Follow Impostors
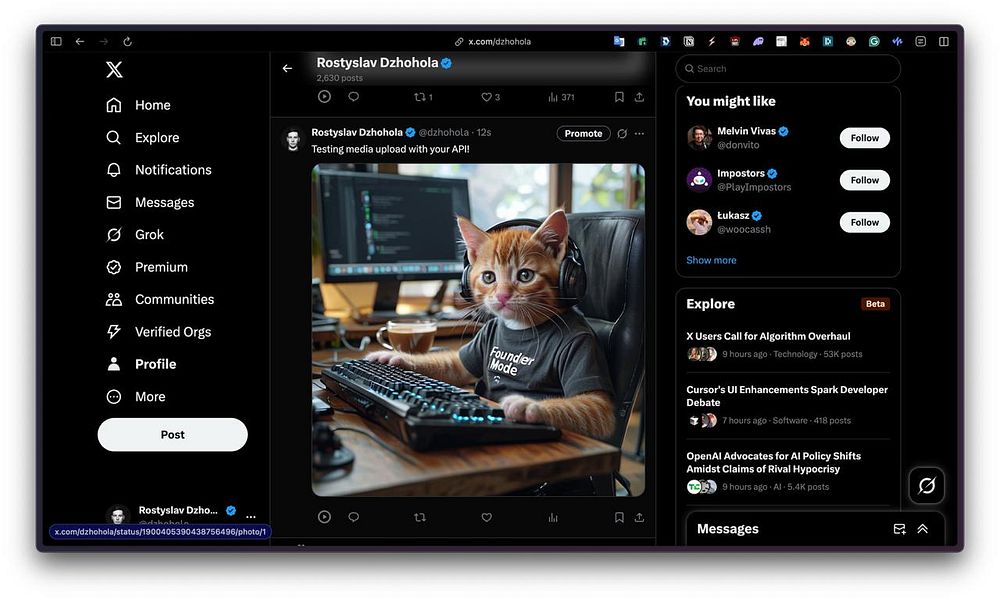This screenshot has height=600, width=1000. (865, 180)
